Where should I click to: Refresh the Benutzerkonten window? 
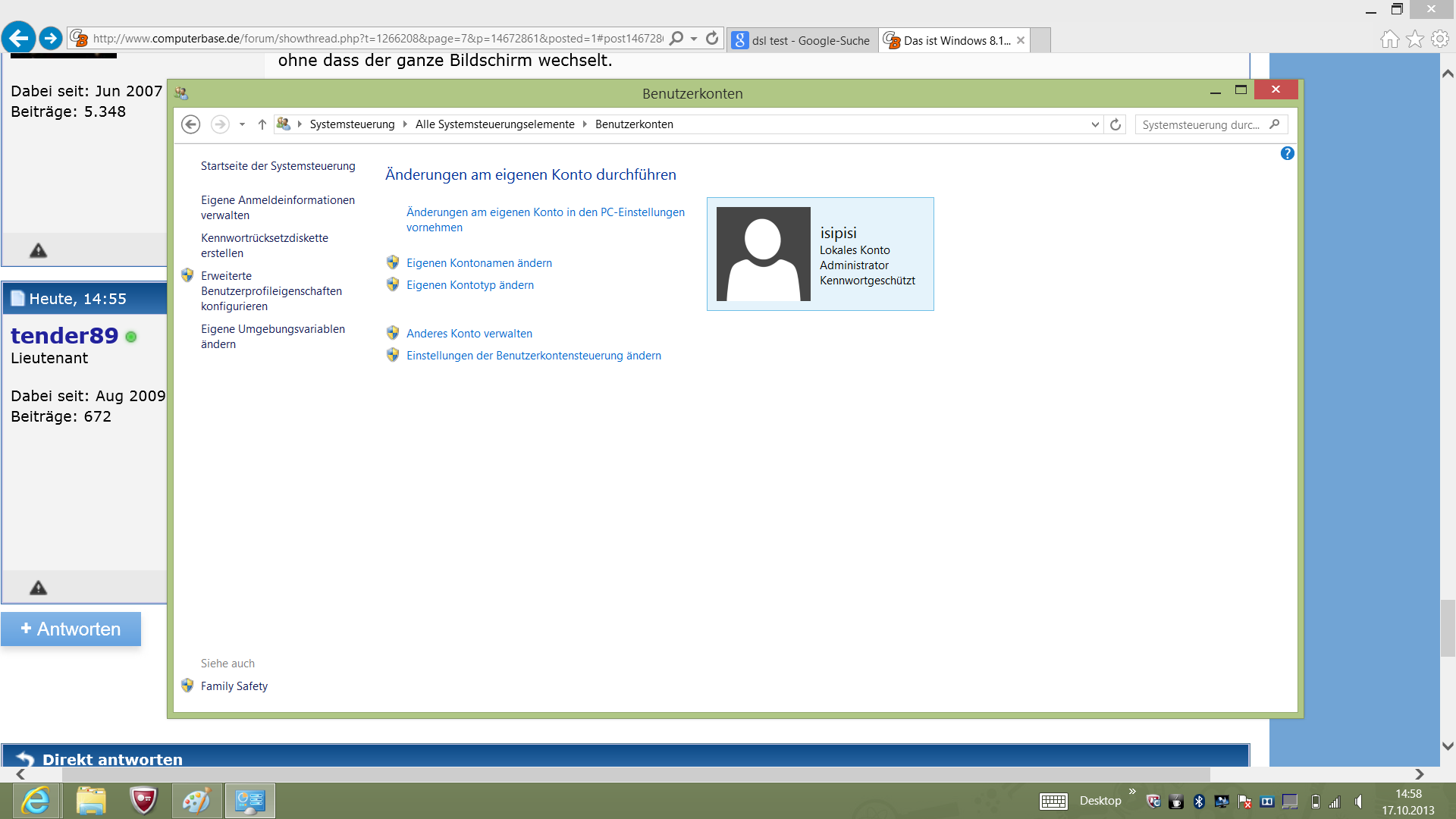click(1116, 124)
